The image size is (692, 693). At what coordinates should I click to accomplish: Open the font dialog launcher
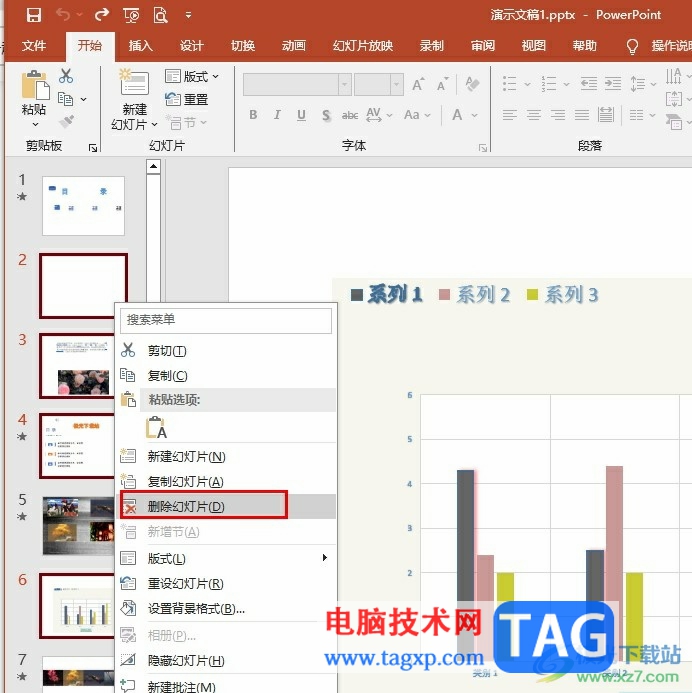483,148
